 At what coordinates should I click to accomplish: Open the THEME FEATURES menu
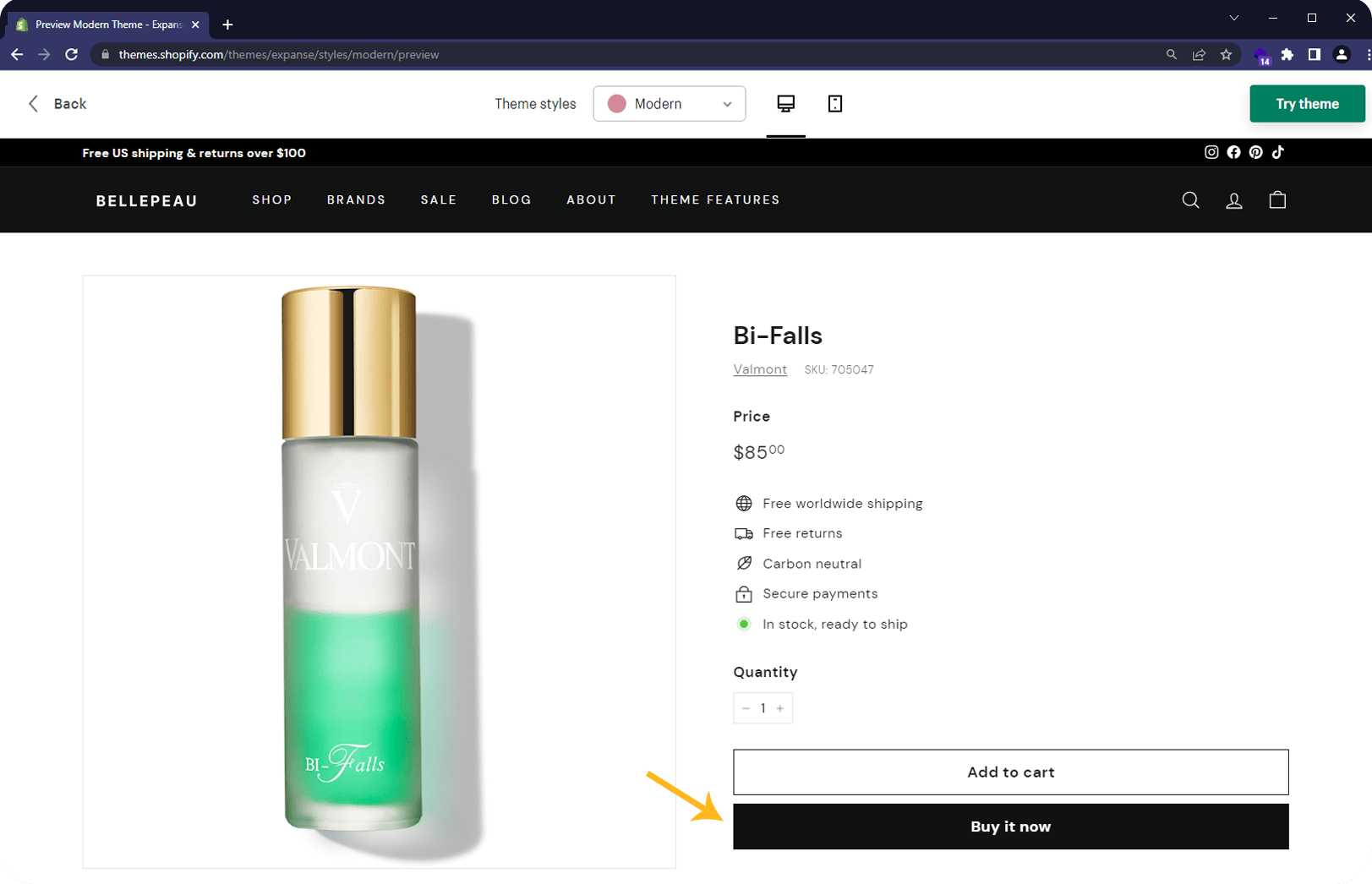[715, 200]
